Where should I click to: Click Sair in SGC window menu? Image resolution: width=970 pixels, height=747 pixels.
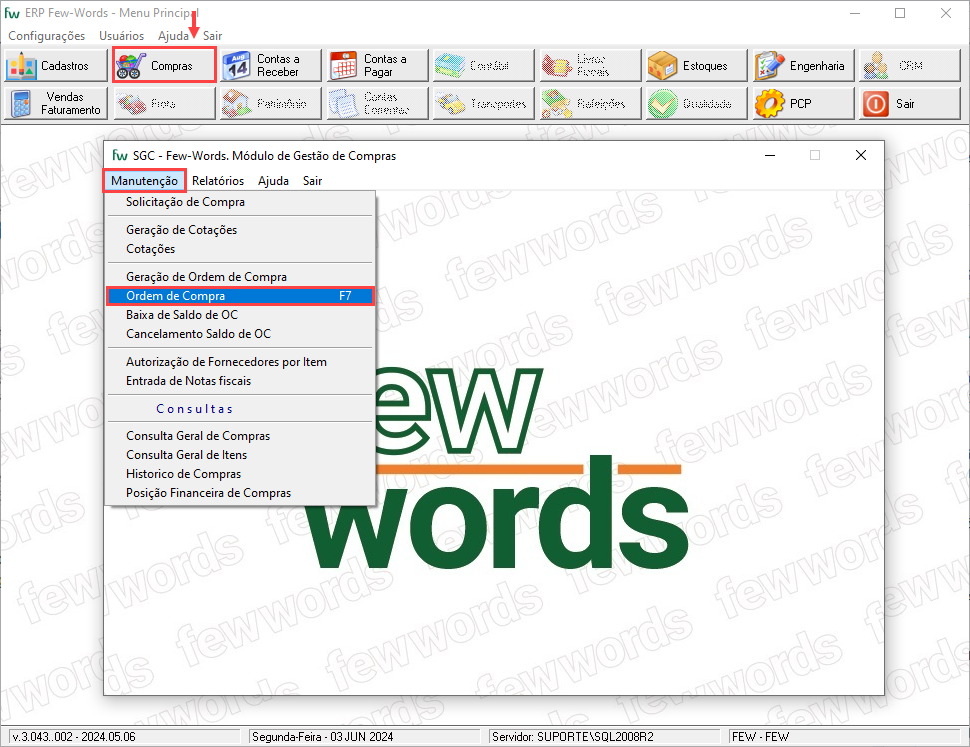click(x=312, y=181)
